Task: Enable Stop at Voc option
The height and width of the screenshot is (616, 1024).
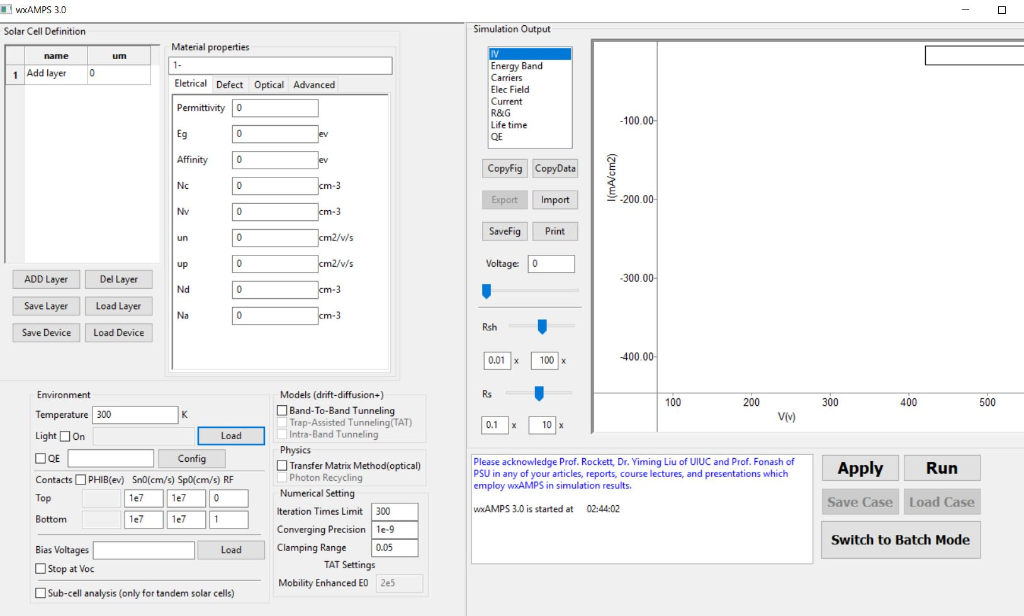Action: point(41,568)
